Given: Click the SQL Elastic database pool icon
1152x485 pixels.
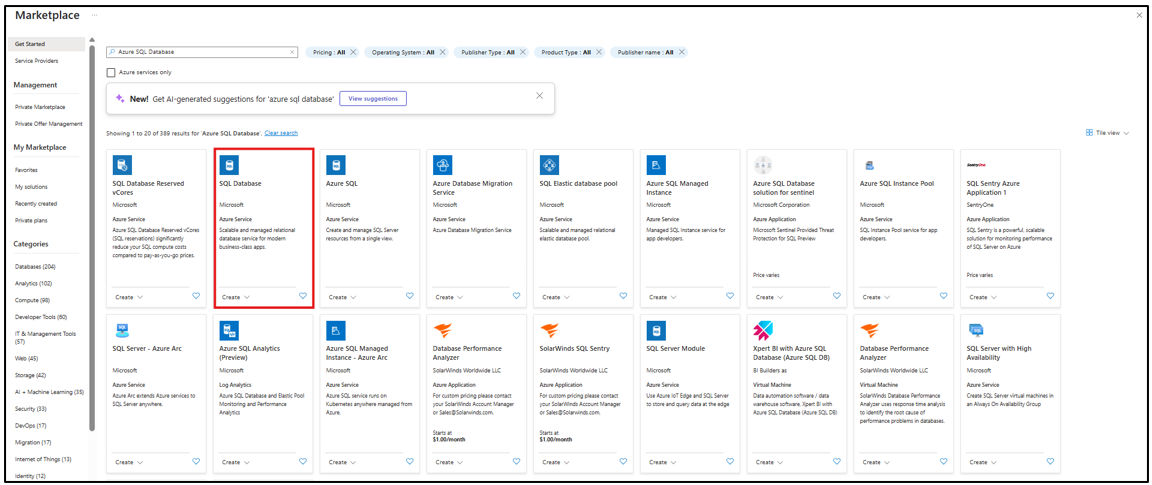Looking at the screenshot, I should (x=549, y=165).
